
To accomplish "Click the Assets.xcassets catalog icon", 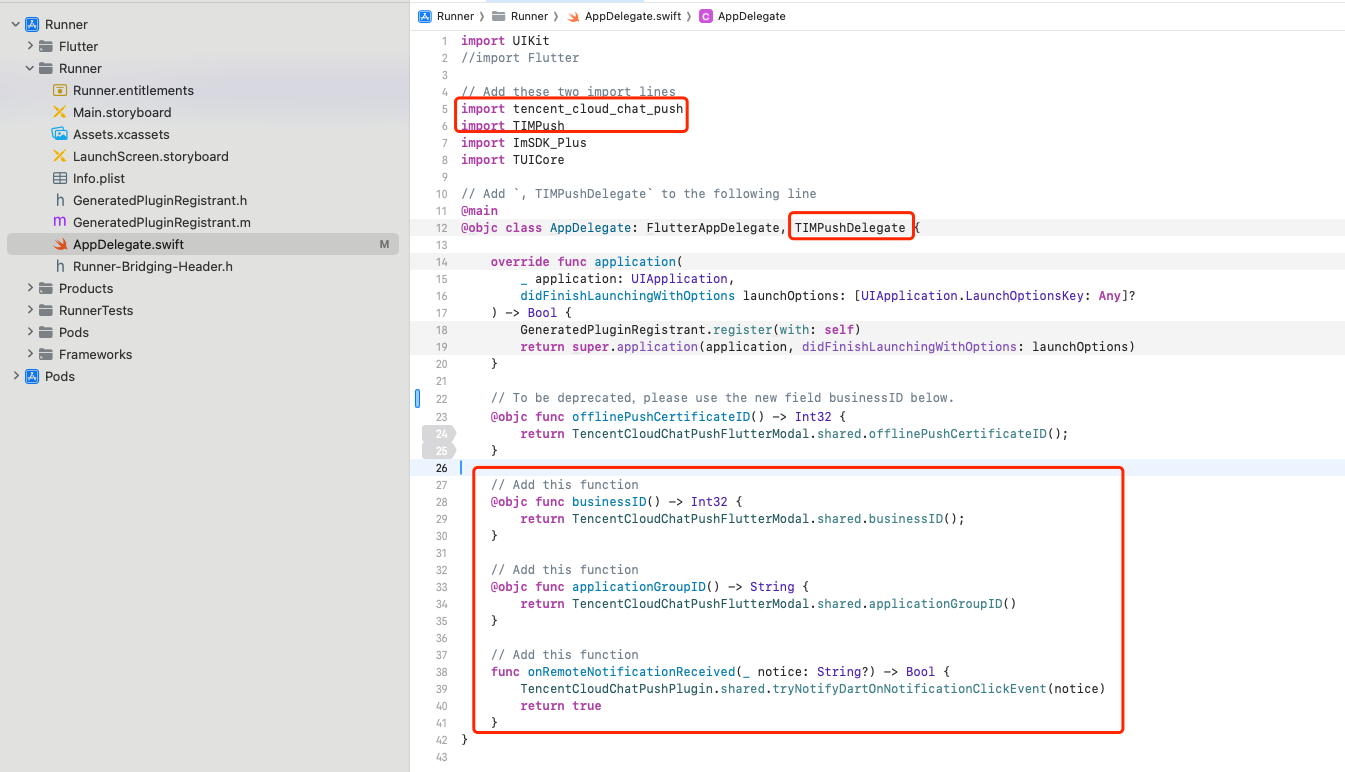I will [x=60, y=134].
